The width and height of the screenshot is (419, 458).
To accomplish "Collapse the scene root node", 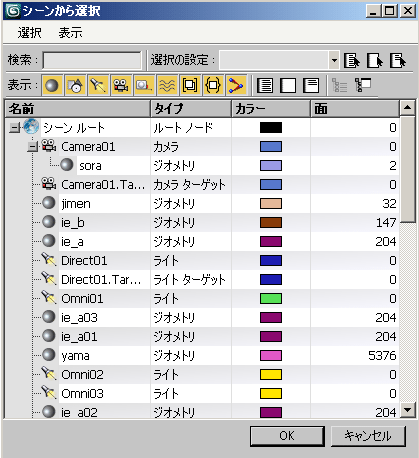I will coord(14,128).
